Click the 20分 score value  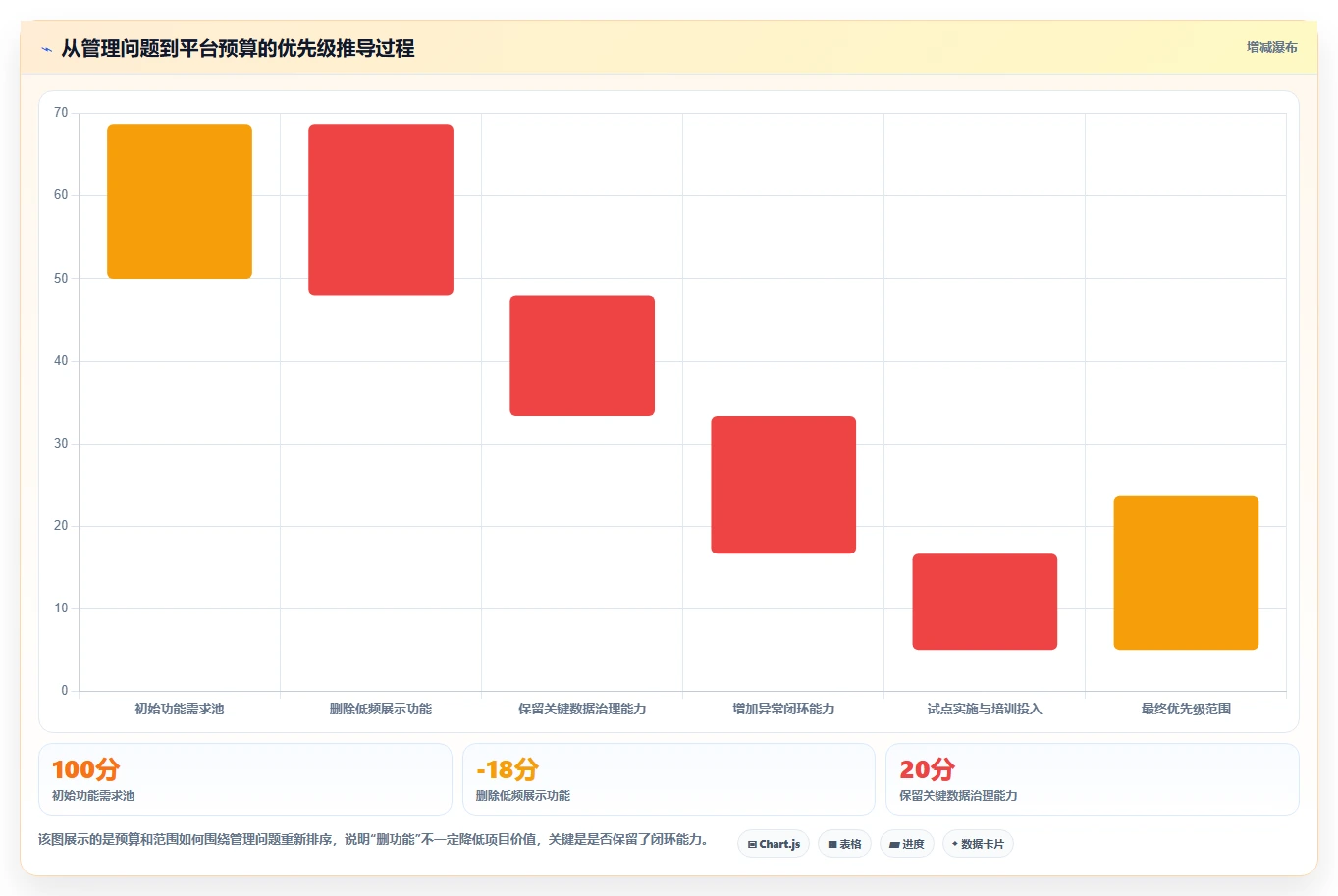tap(927, 769)
